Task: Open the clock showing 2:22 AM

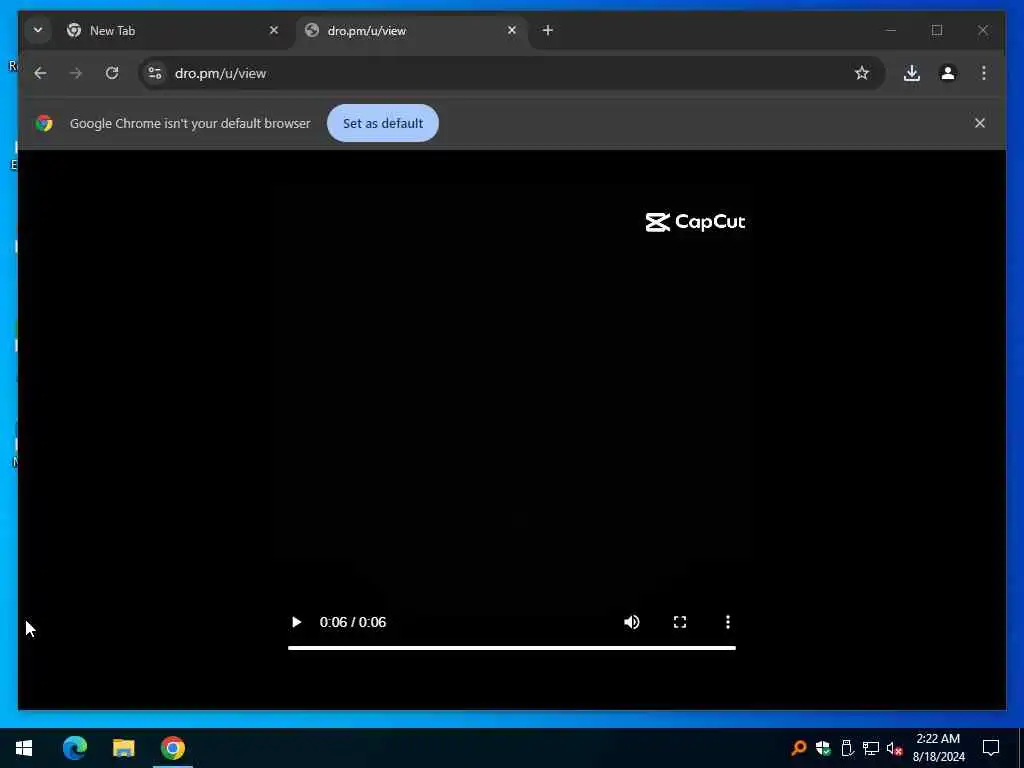Action: coord(938,748)
